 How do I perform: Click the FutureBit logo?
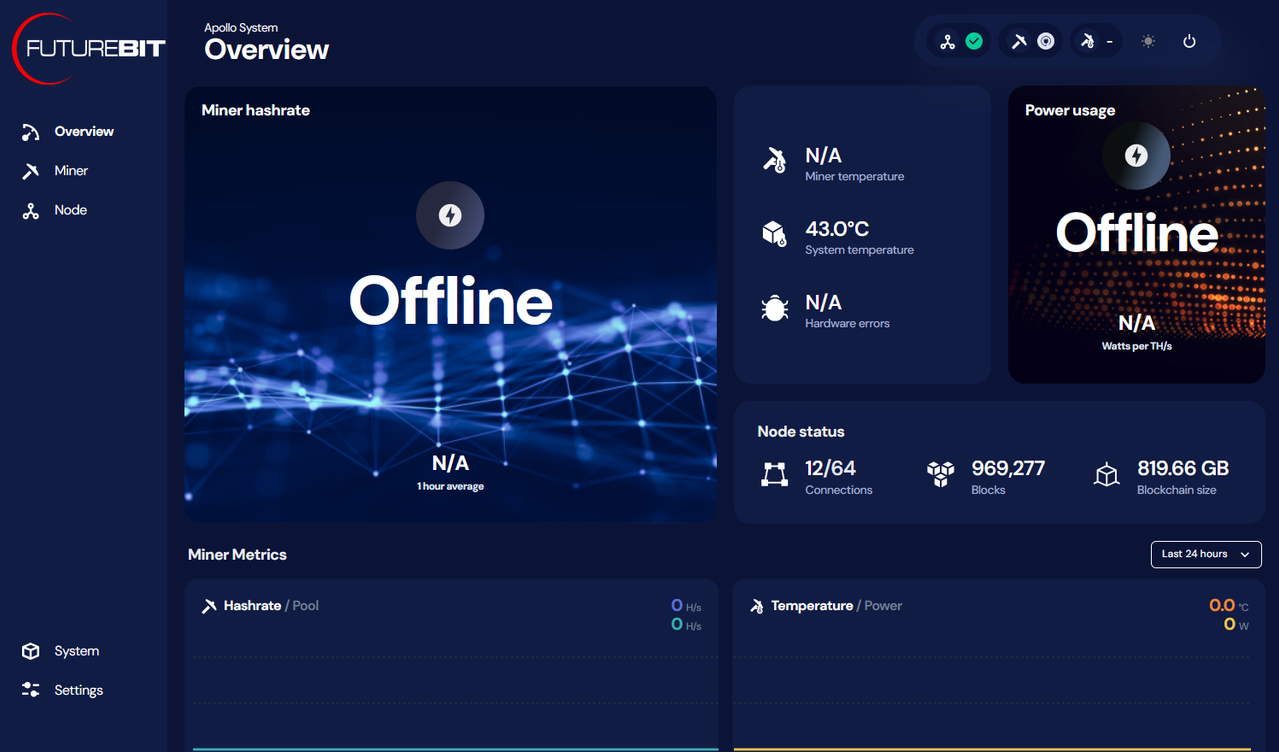88,48
